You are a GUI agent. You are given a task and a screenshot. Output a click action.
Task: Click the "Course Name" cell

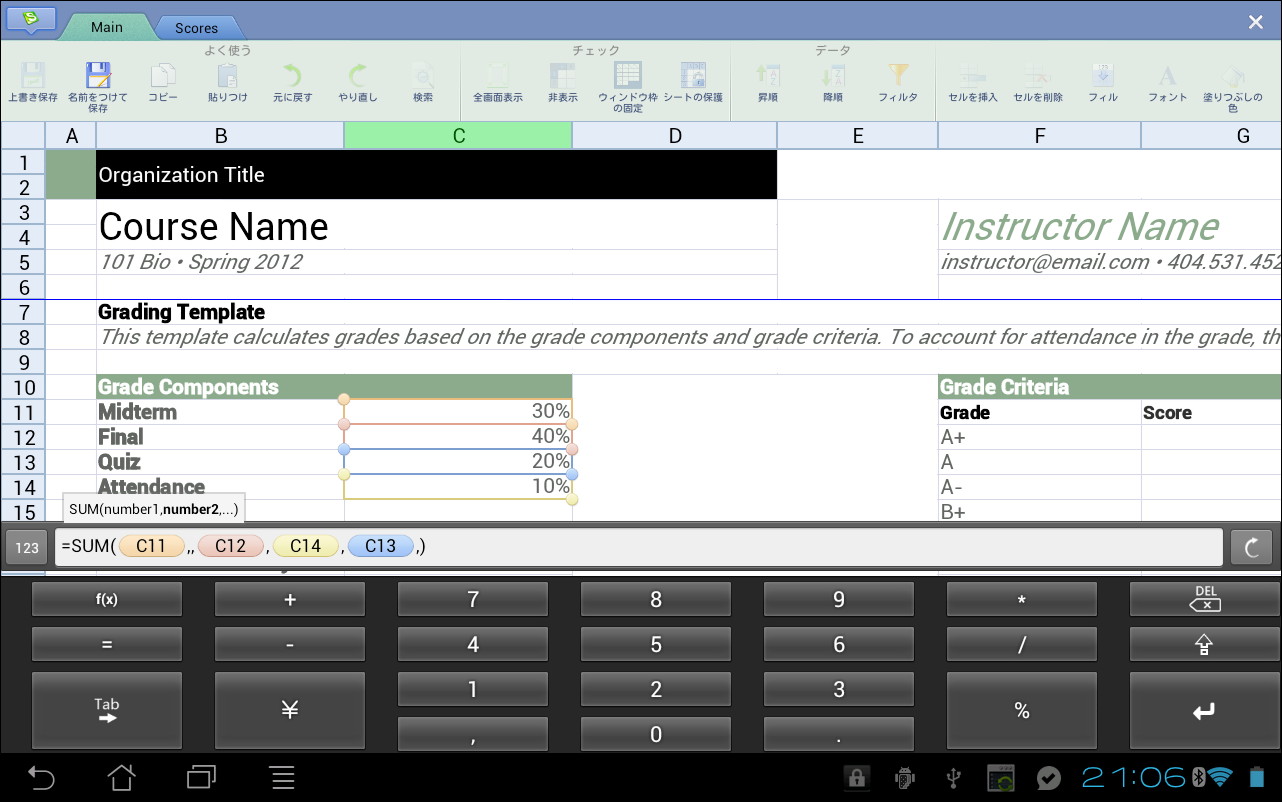tap(436, 225)
